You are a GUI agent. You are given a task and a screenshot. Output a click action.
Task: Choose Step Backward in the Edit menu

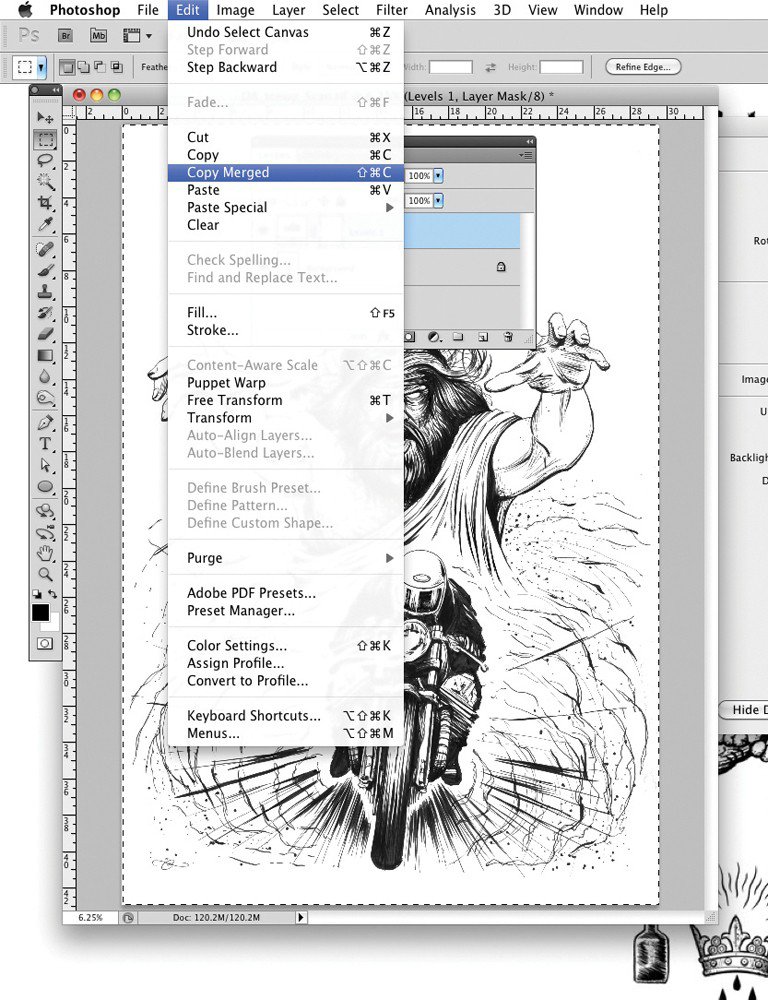[x=286, y=67]
